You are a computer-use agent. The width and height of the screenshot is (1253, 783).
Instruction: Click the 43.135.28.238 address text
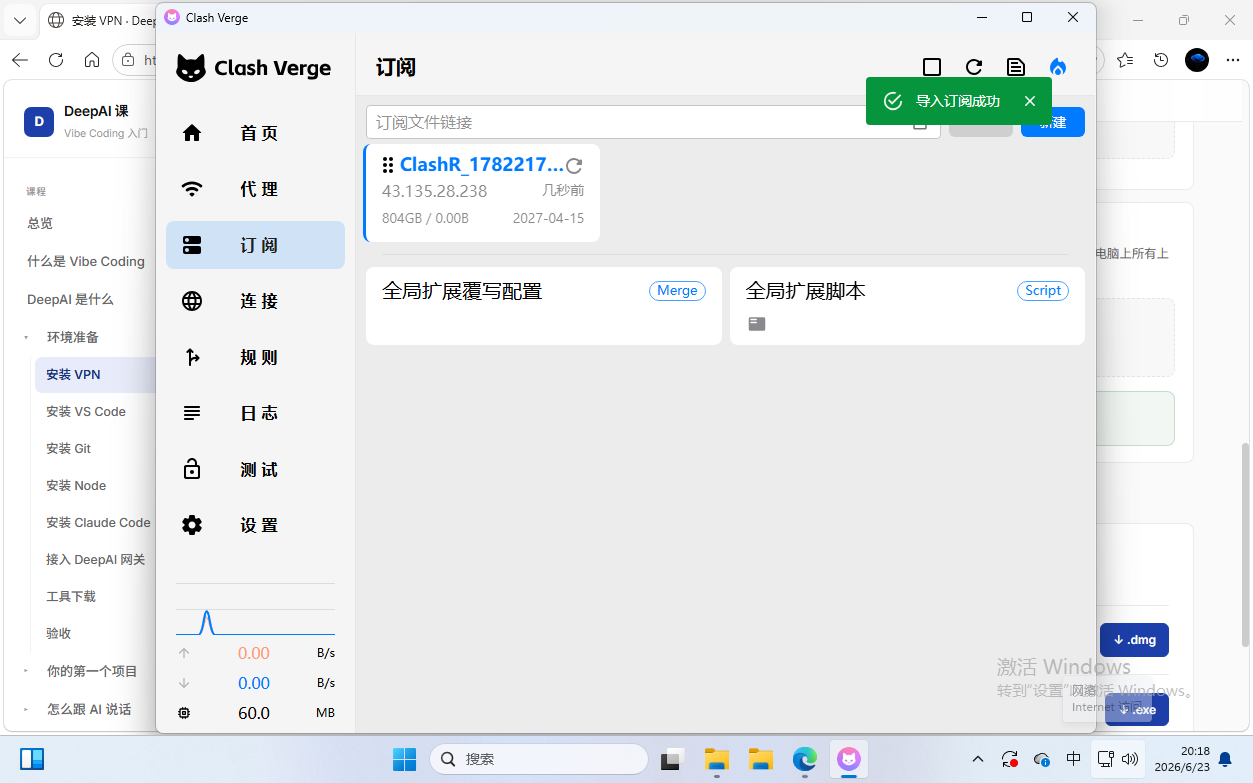point(435,191)
